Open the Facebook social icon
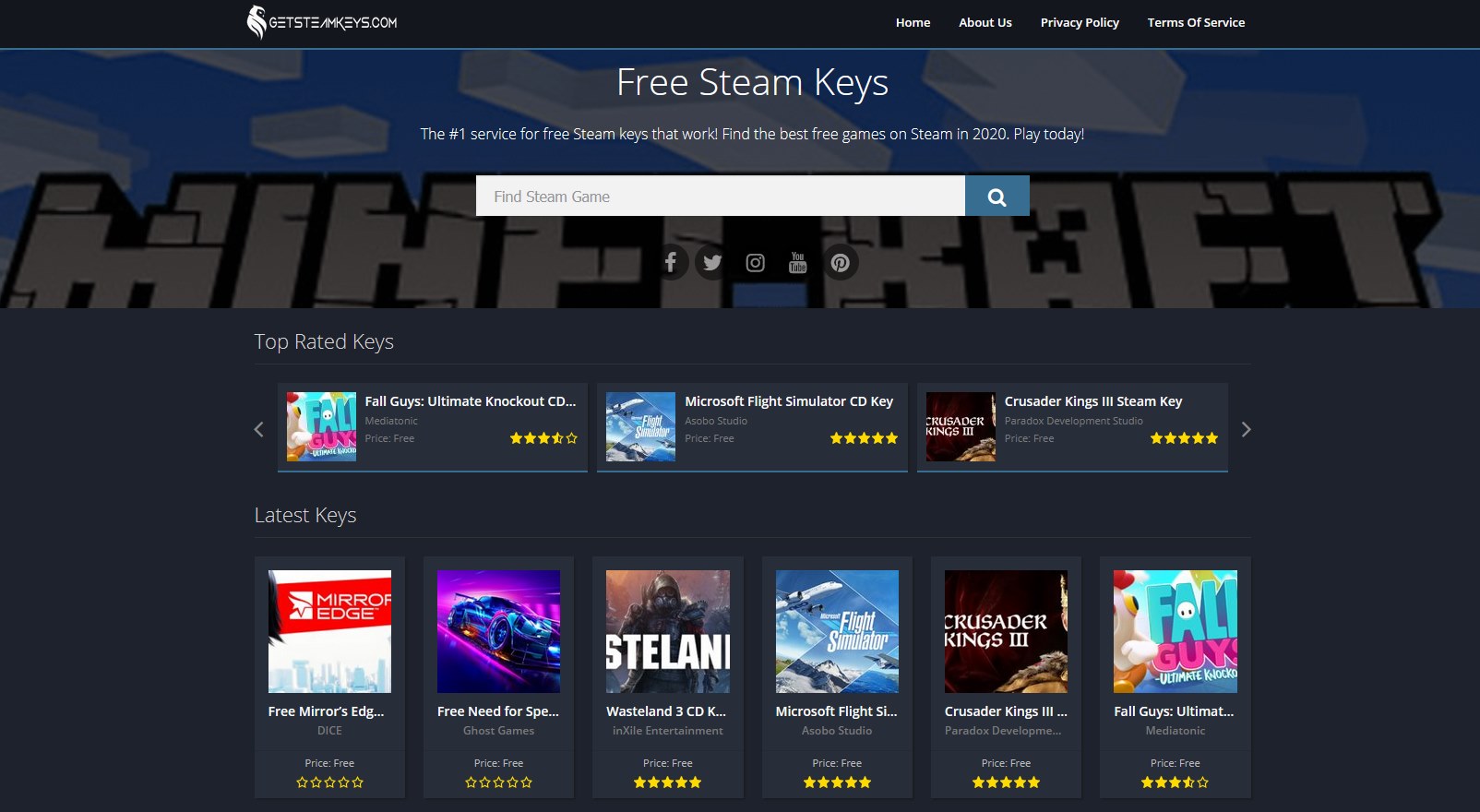1480x812 pixels. 671,263
